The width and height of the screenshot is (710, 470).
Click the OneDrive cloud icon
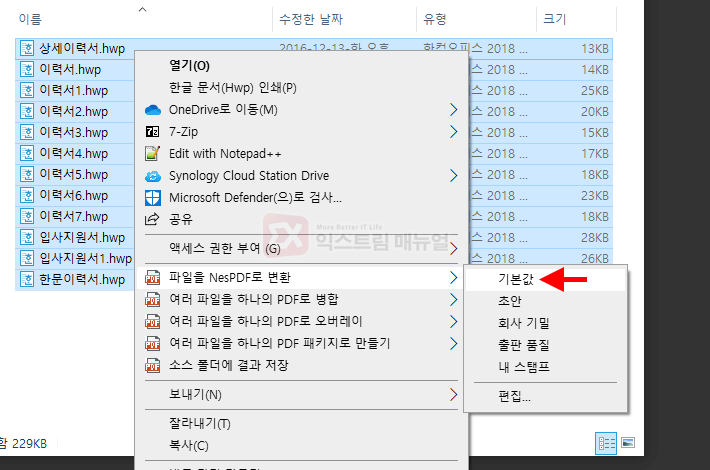point(153,110)
